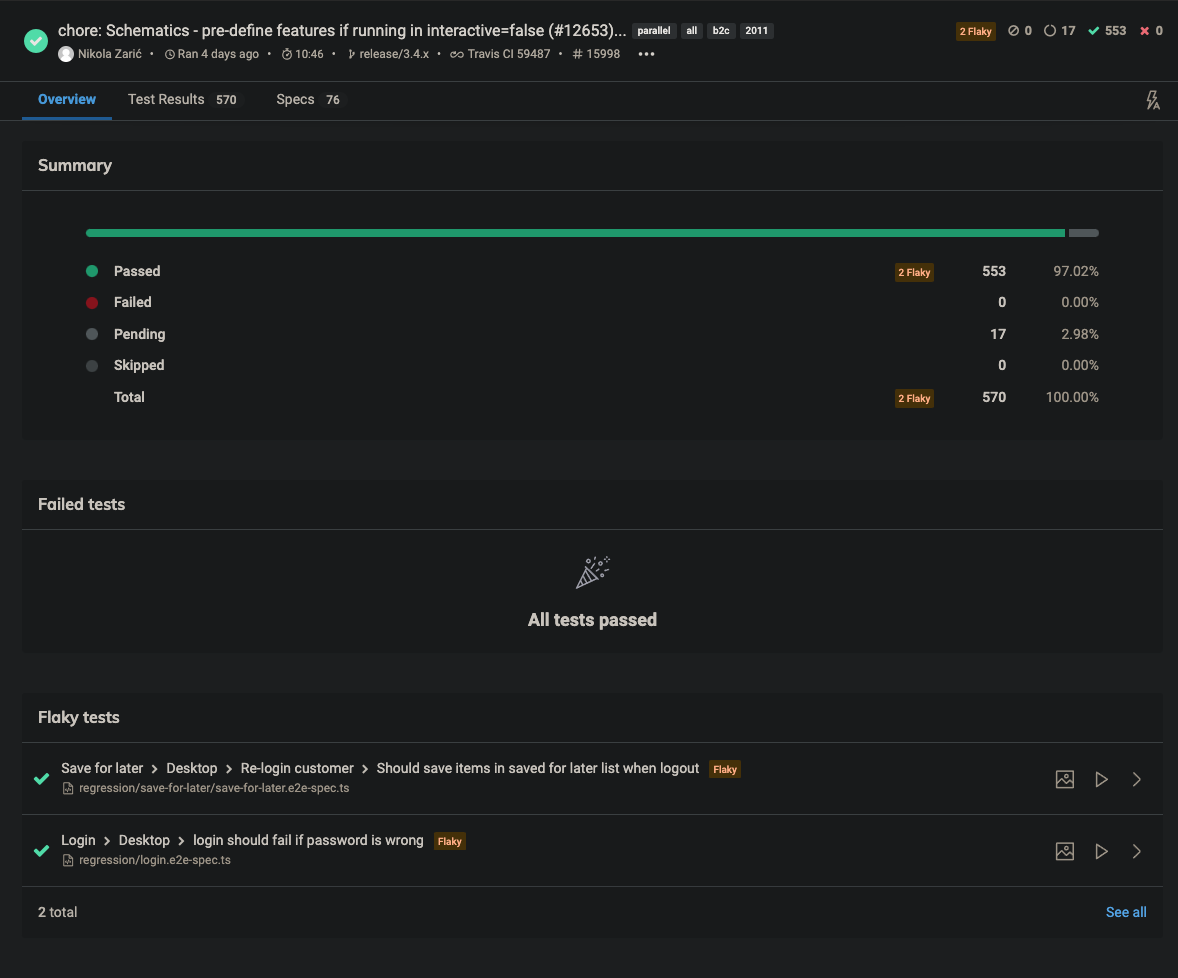1178x978 pixels.
Task: Click the Pending count 17 in summary
Action: 998,334
